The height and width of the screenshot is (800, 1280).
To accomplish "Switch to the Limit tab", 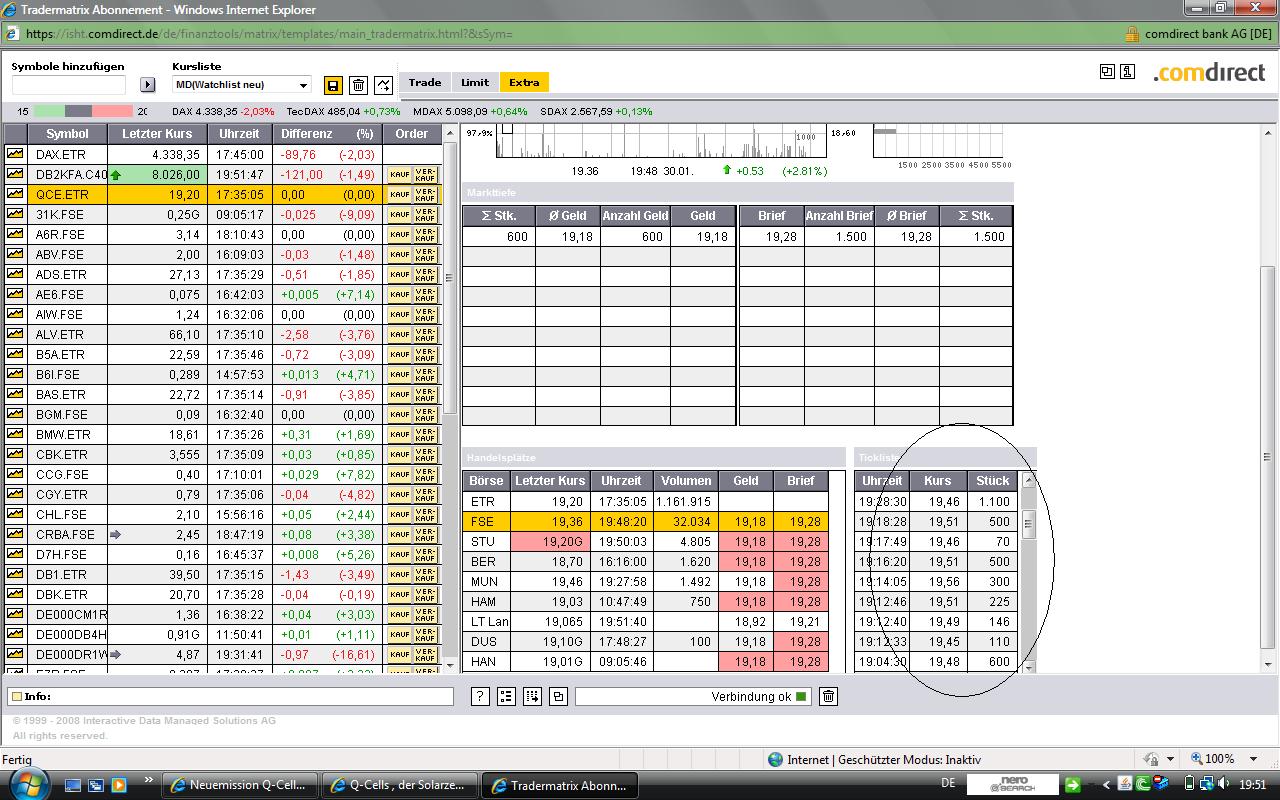I will click(475, 83).
